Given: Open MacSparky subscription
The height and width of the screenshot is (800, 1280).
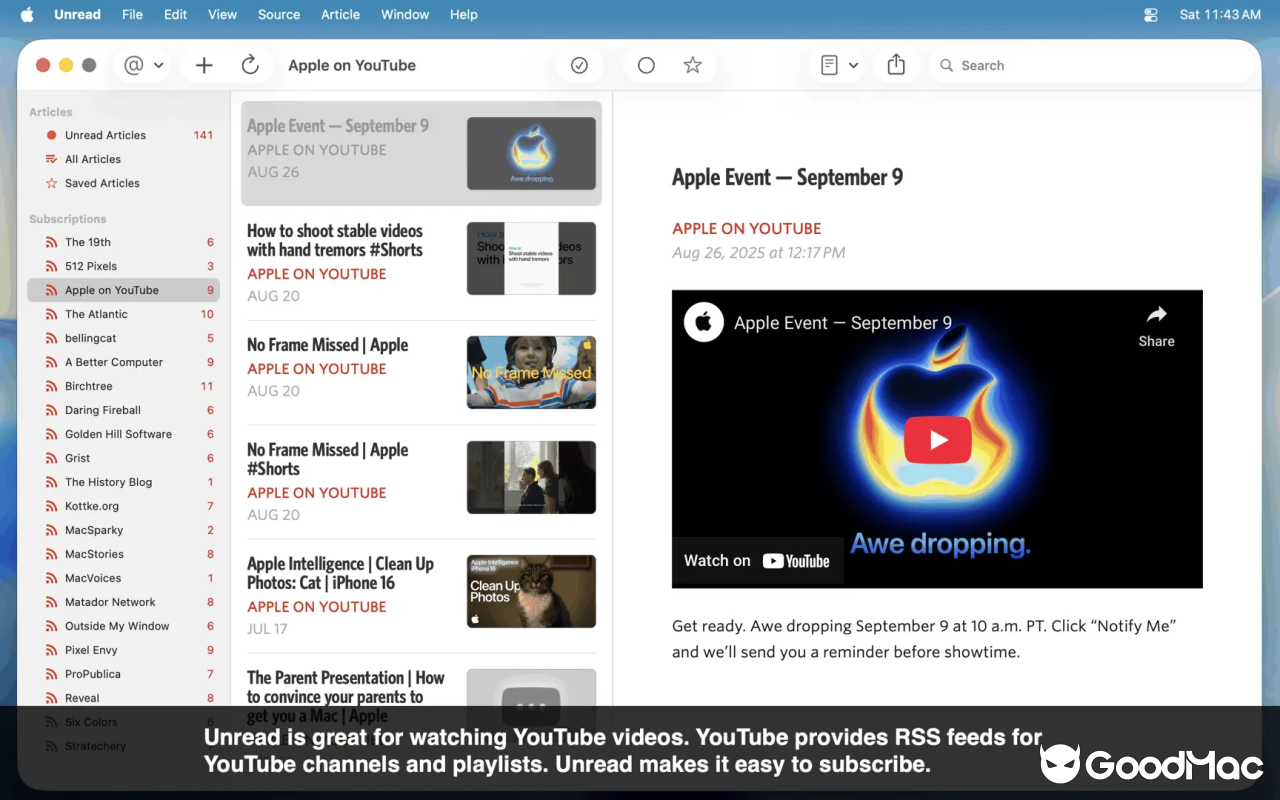Looking at the screenshot, I should click(x=123, y=530).
